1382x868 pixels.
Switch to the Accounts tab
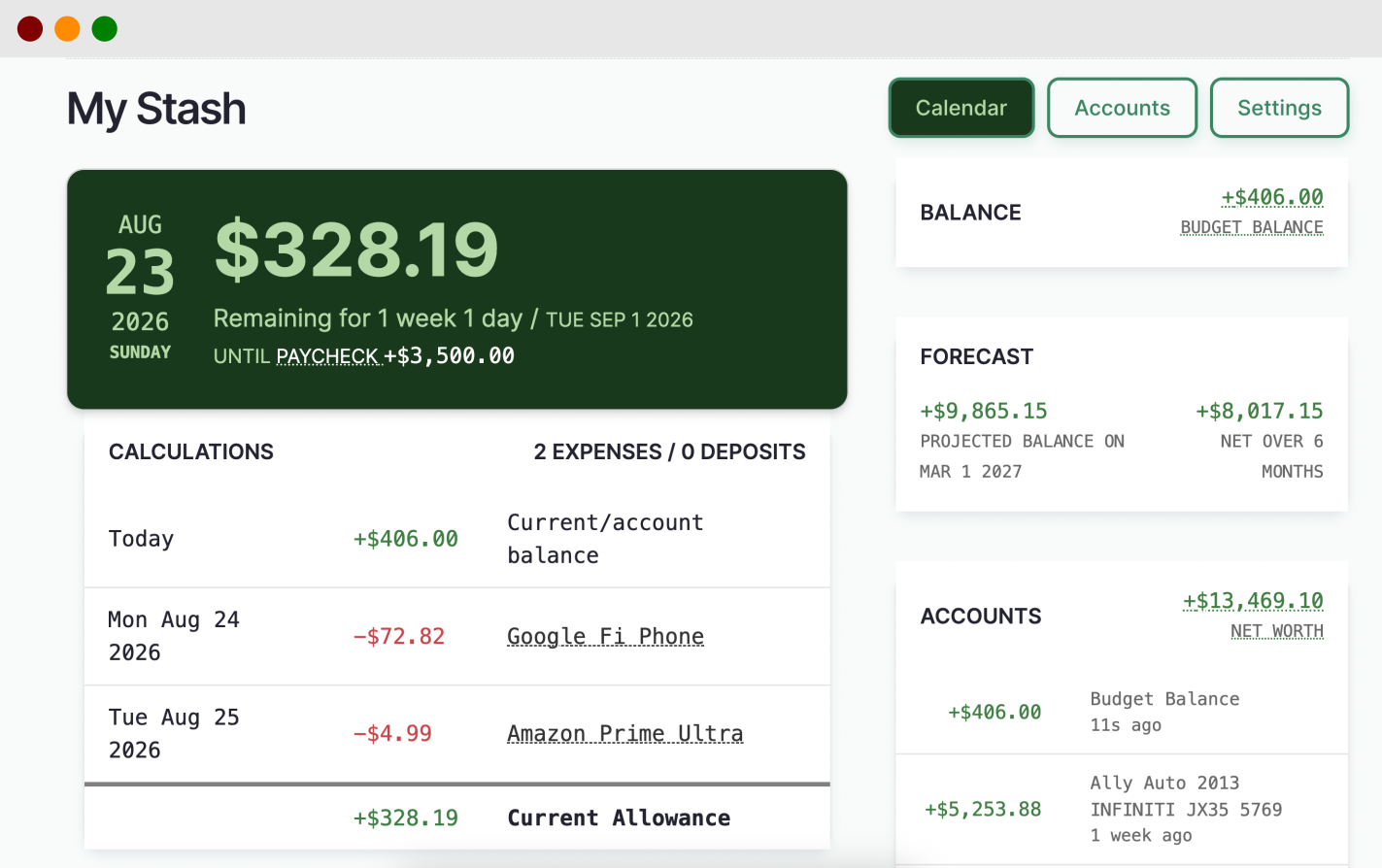[1122, 108]
